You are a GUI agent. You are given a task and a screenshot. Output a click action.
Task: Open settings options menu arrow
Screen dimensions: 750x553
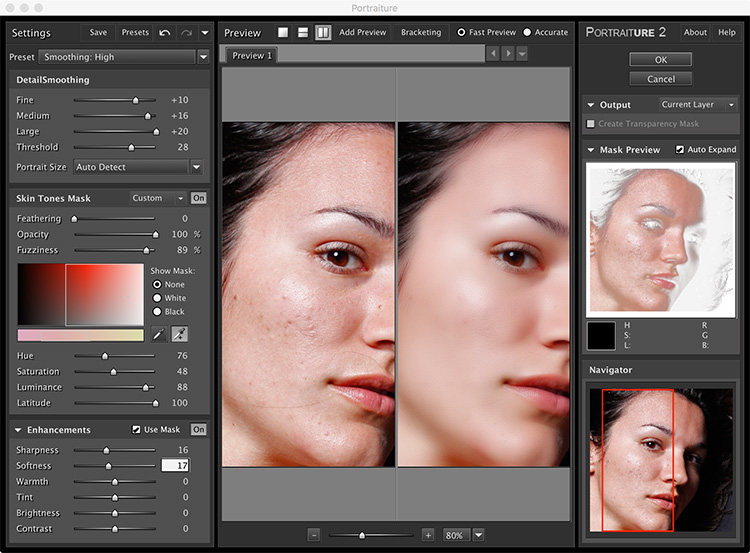tap(205, 33)
